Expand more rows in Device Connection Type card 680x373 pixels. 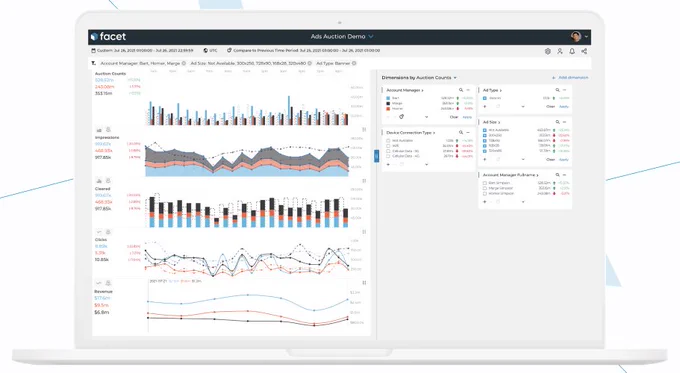(x=426, y=165)
